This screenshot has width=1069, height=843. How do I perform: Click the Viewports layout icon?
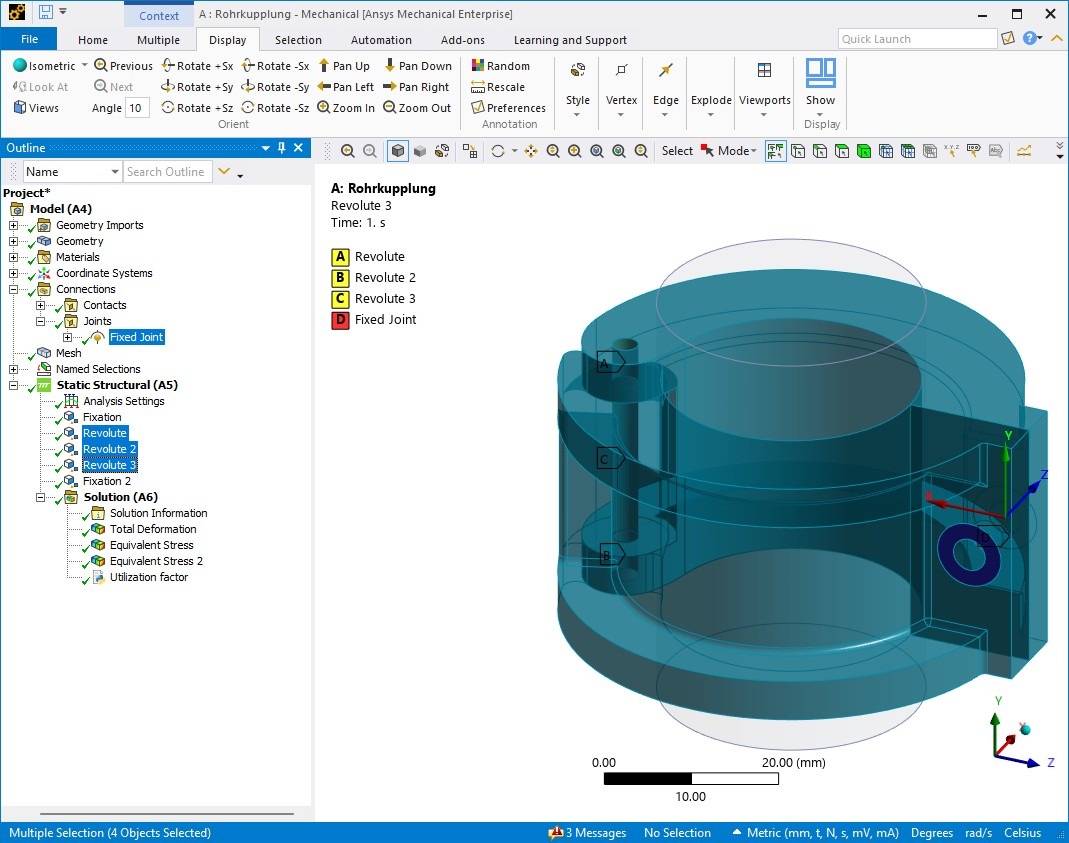764,71
